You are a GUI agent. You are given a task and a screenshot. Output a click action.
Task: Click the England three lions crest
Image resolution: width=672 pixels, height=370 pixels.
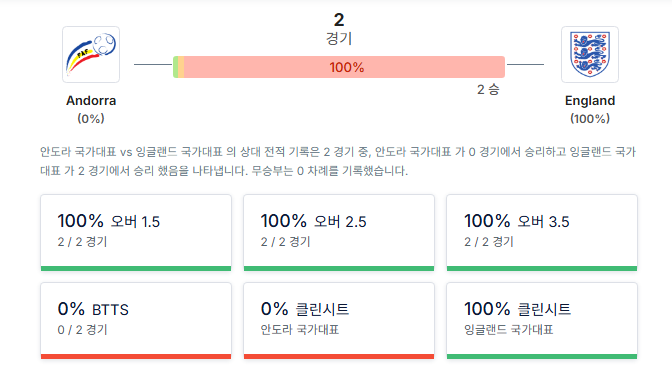point(590,54)
